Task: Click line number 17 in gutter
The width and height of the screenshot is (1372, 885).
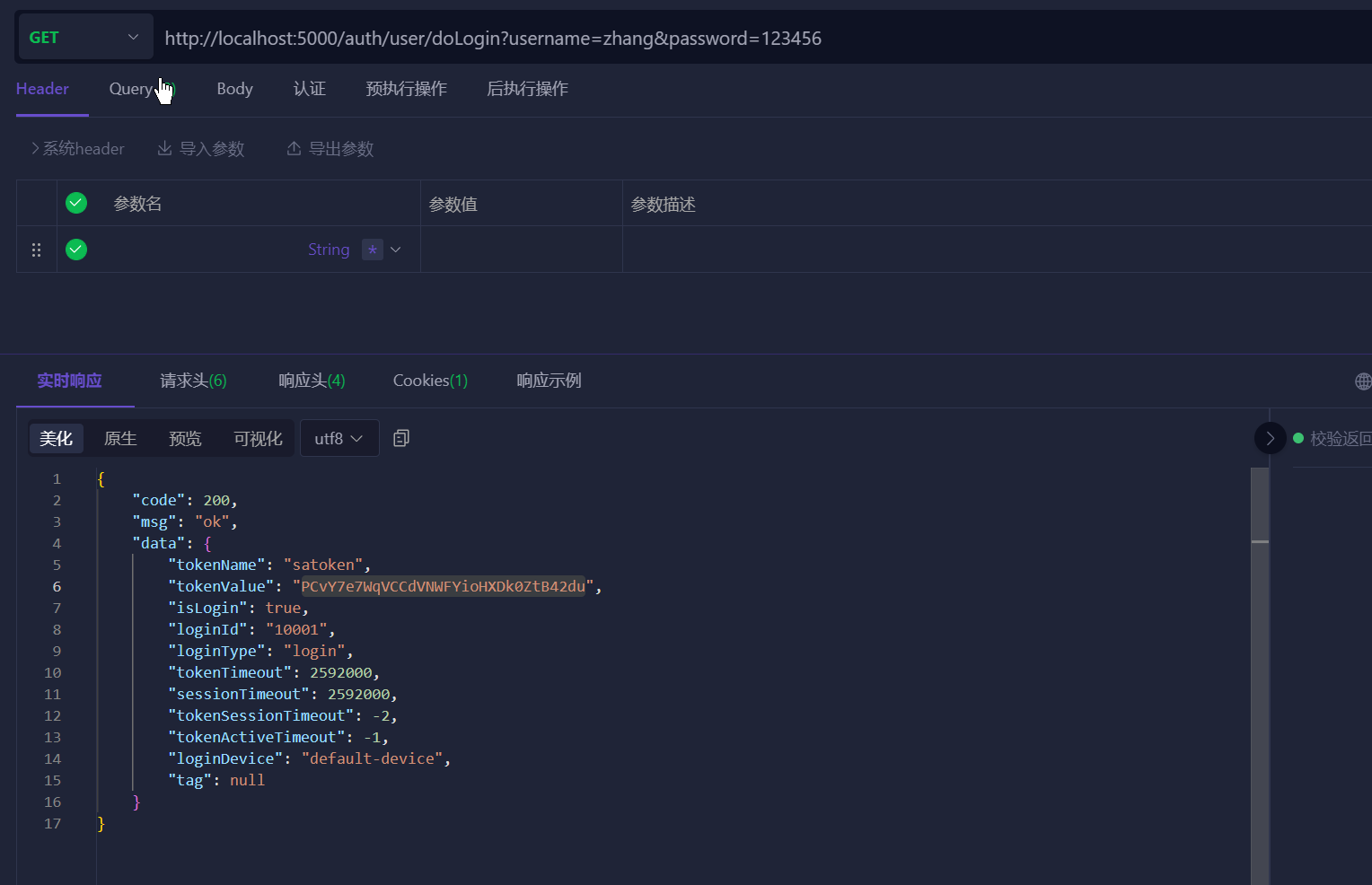Action: [x=52, y=823]
